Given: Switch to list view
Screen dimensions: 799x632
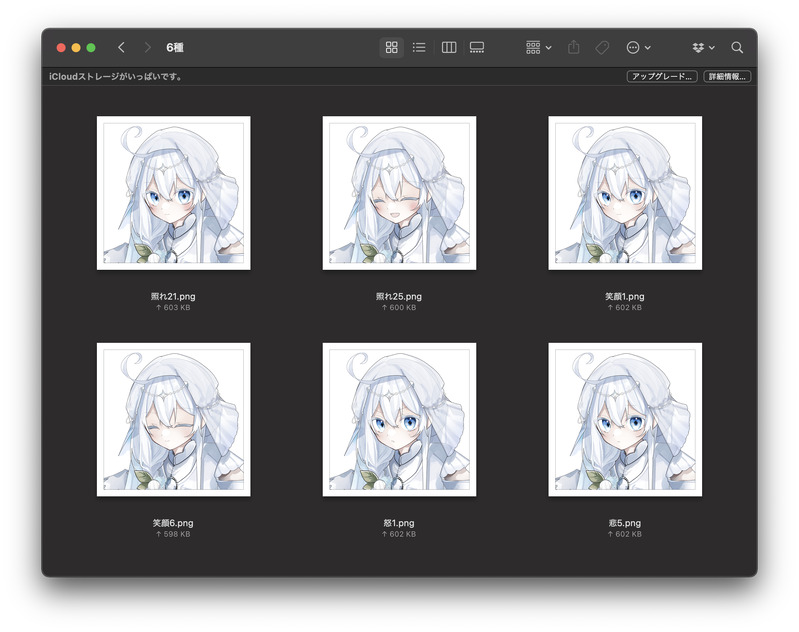Looking at the screenshot, I should [x=419, y=47].
